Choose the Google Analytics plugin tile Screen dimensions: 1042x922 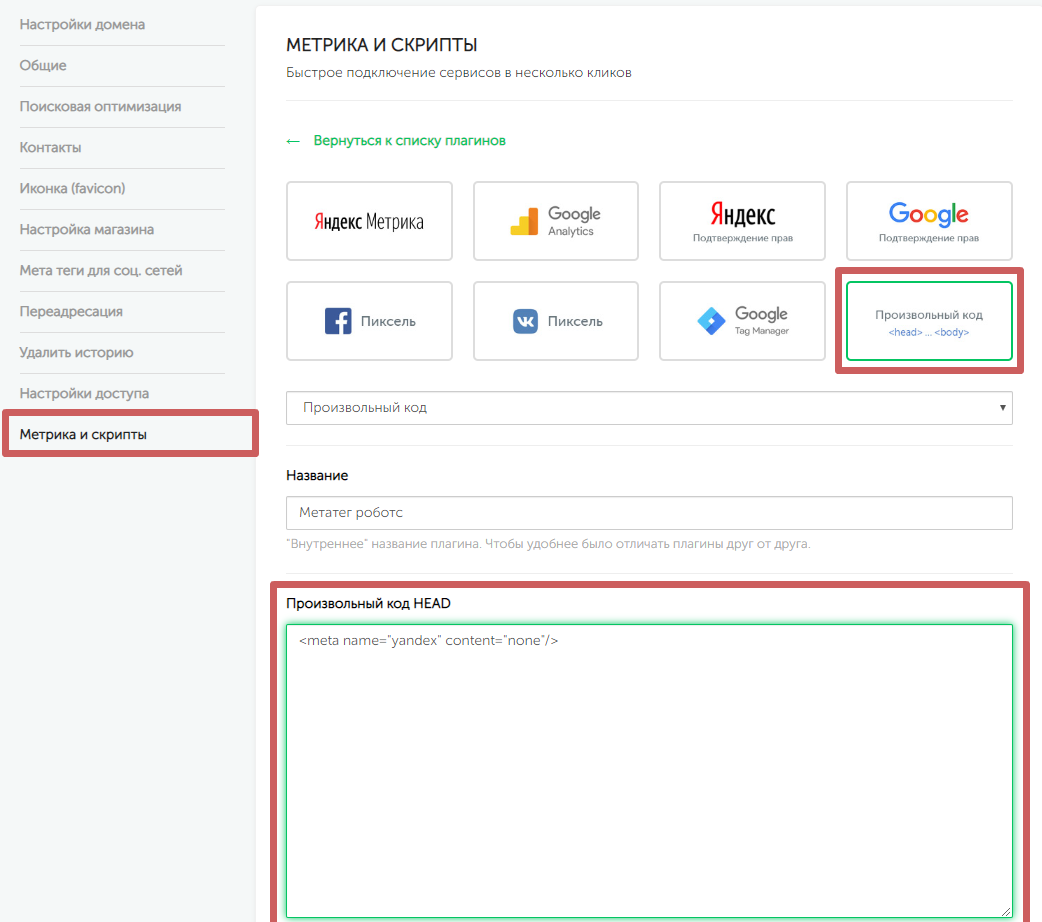555,221
